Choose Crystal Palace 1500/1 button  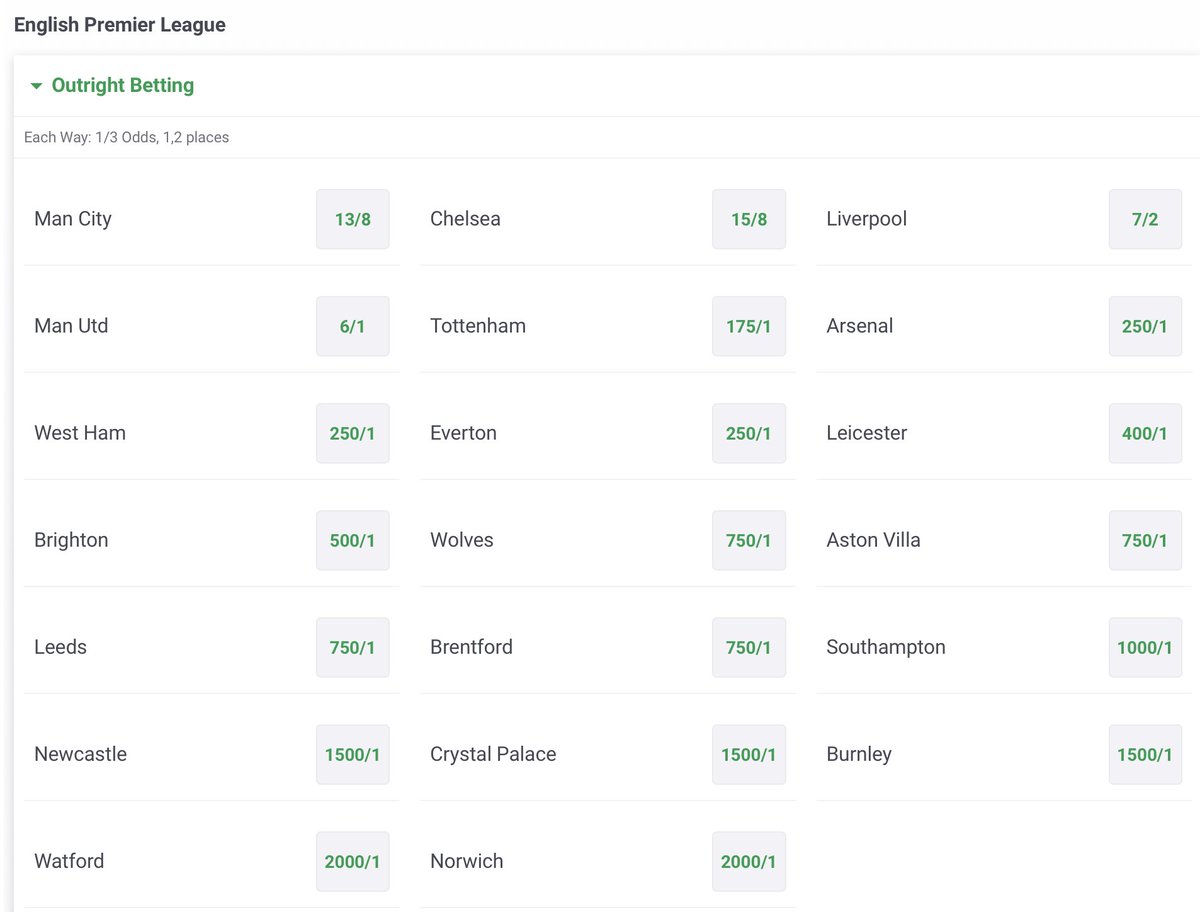tap(748, 754)
